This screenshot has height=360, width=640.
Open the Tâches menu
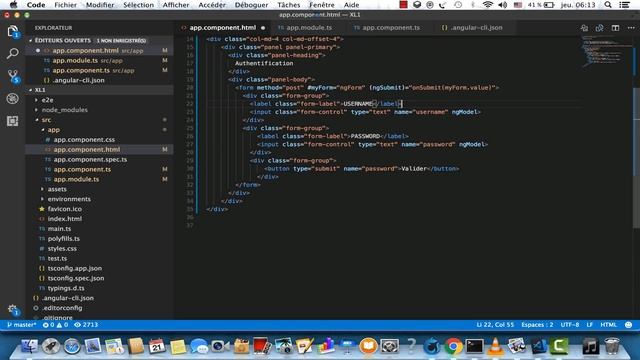pos(289,5)
